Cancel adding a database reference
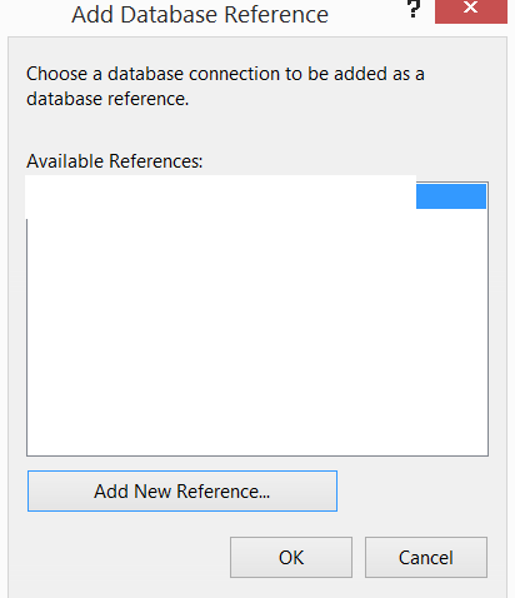 point(426,557)
